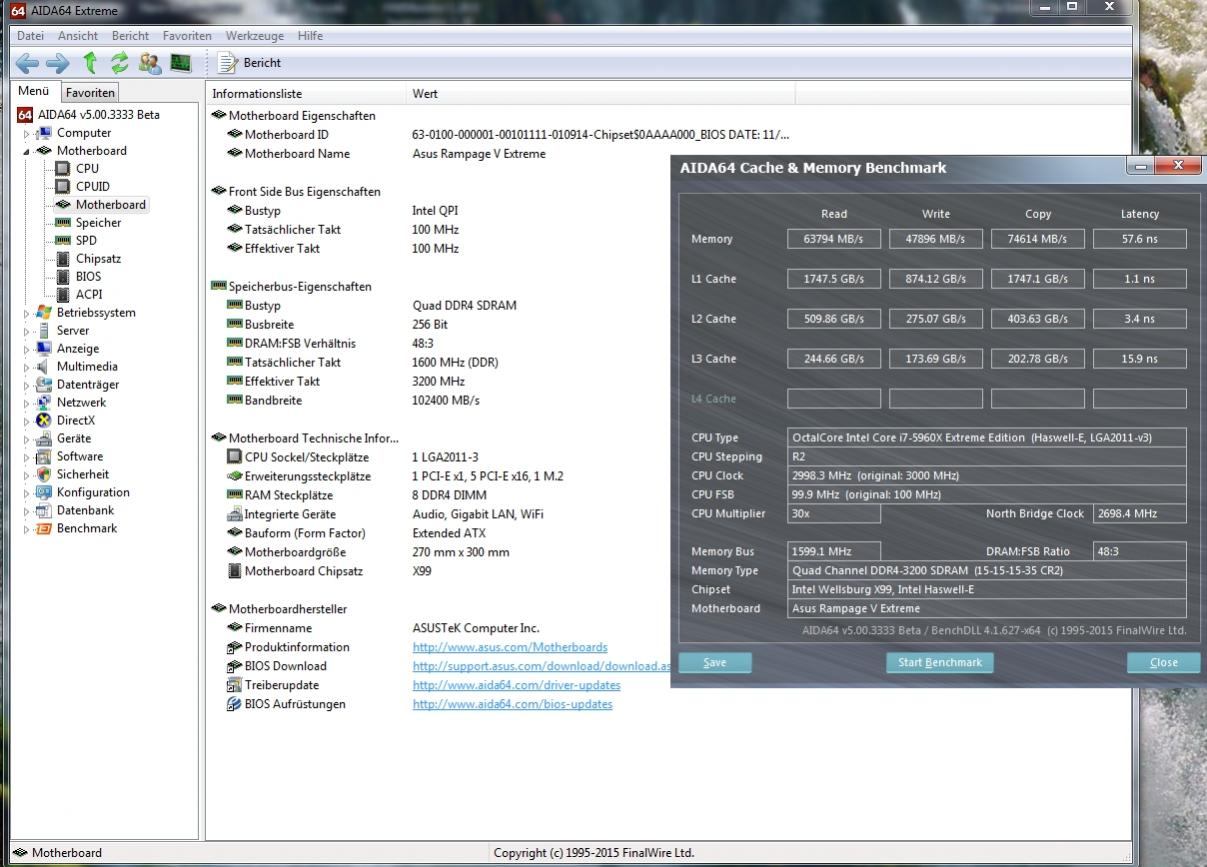
Task: Click the Informationsliste column header
Action: [x=306, y=94]
